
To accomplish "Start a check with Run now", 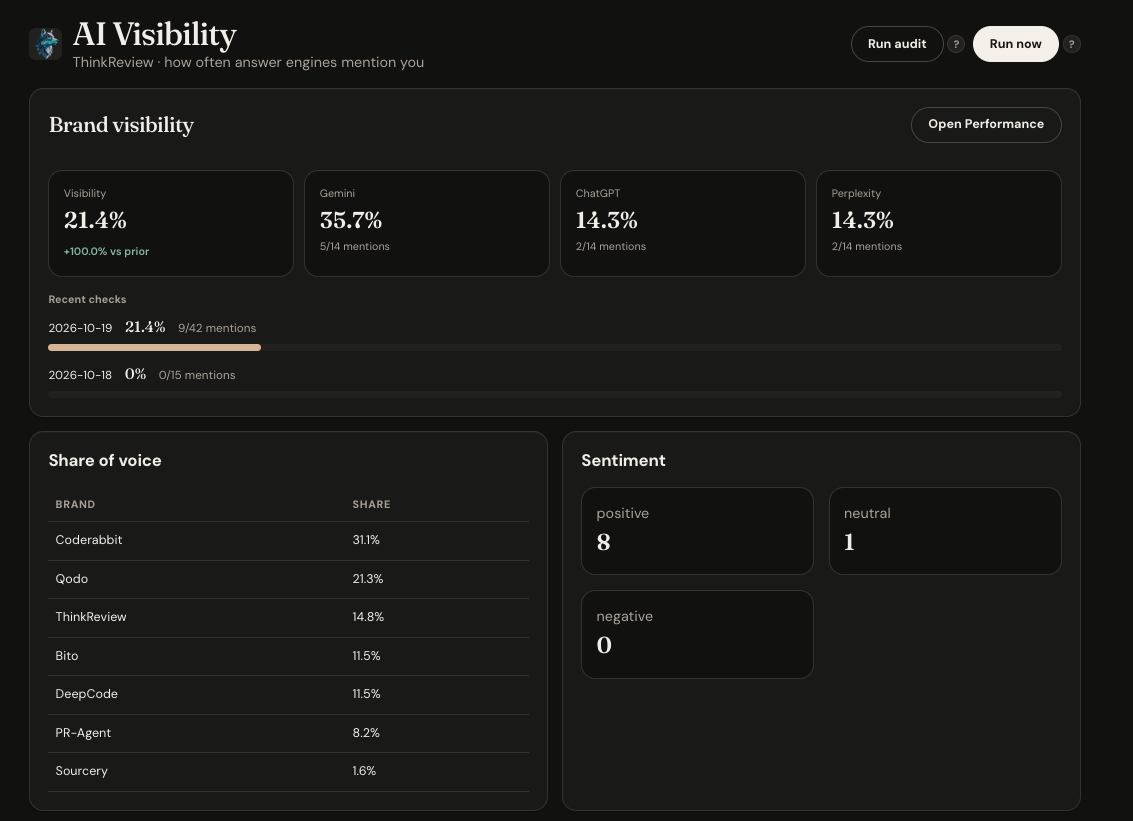I will point(1015,44).
